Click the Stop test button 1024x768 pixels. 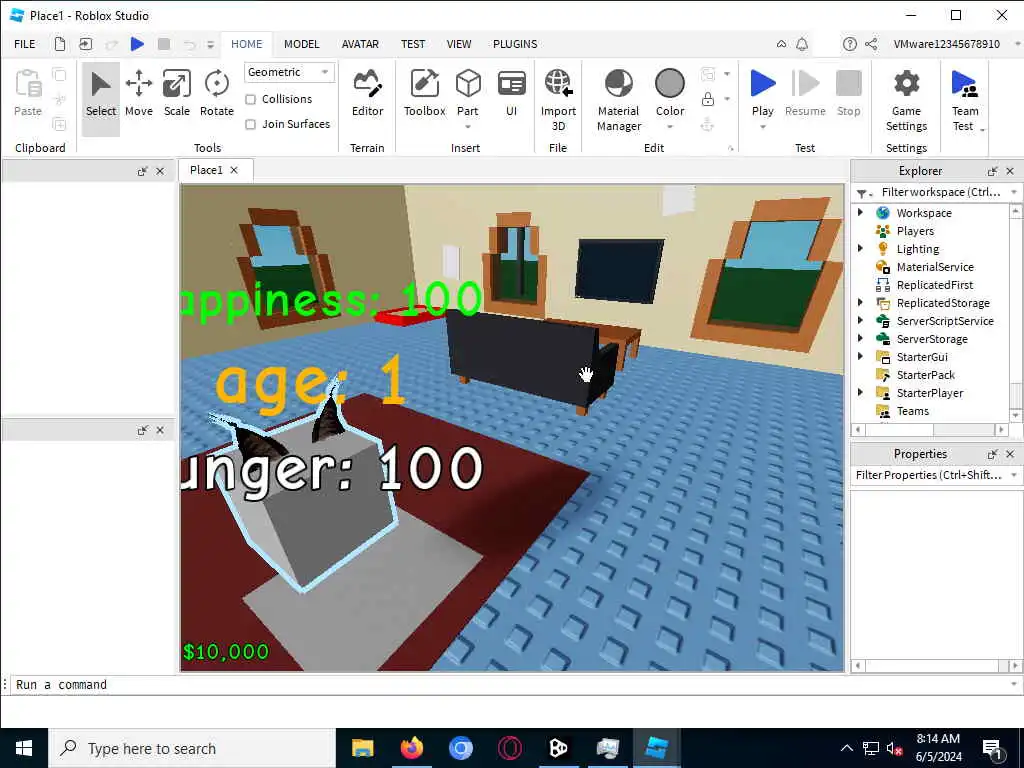click(848, 93)
